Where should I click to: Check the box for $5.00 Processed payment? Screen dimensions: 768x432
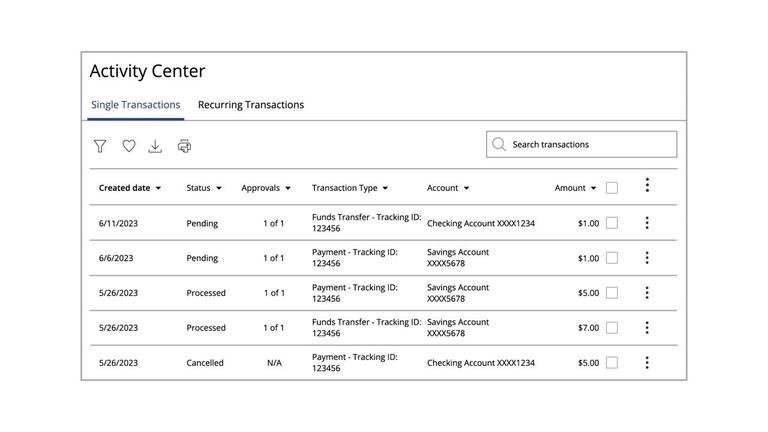[612, 292]
